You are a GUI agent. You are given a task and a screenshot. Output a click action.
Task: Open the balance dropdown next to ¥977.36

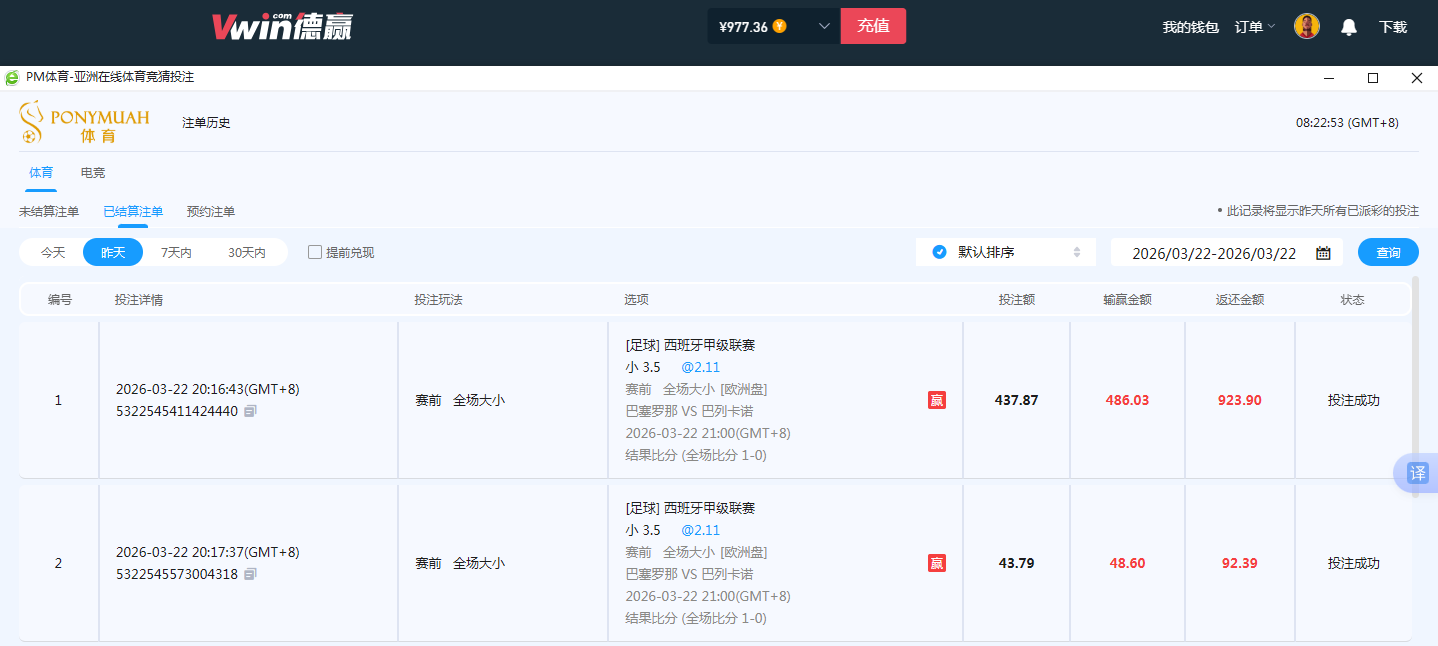(x=825, y=26)
